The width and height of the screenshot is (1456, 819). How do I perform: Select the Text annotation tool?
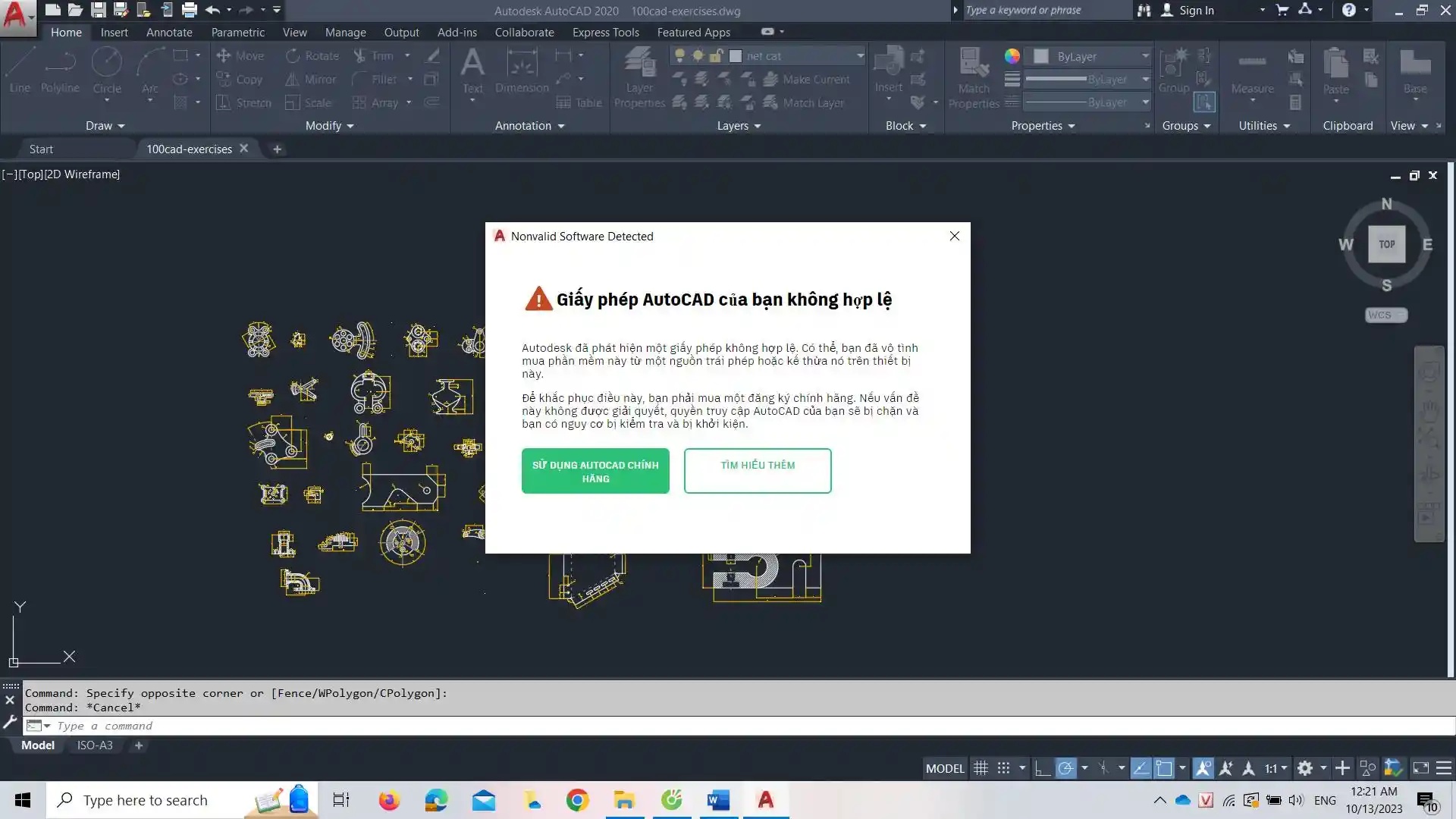click(472, 71)
